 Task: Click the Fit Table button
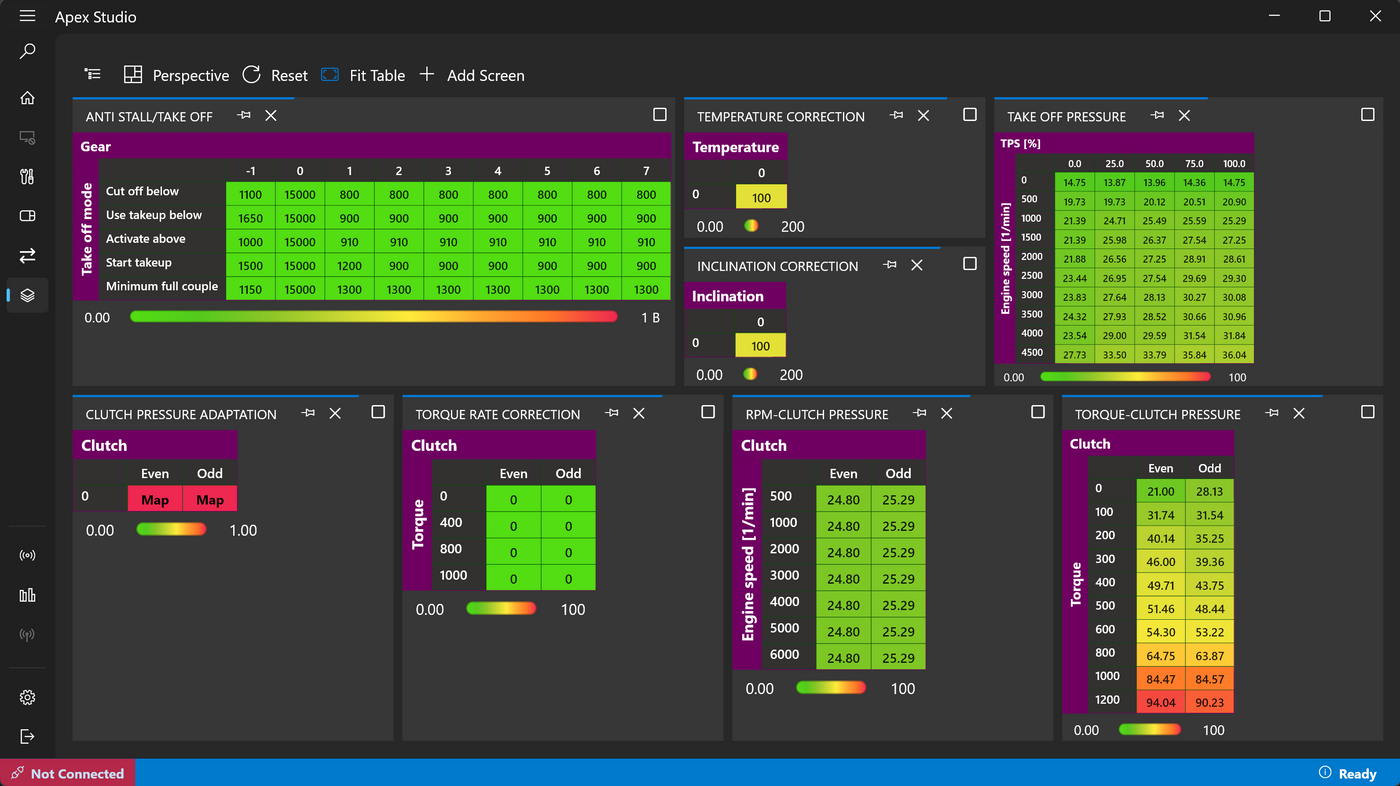click(x=363, y=75)
